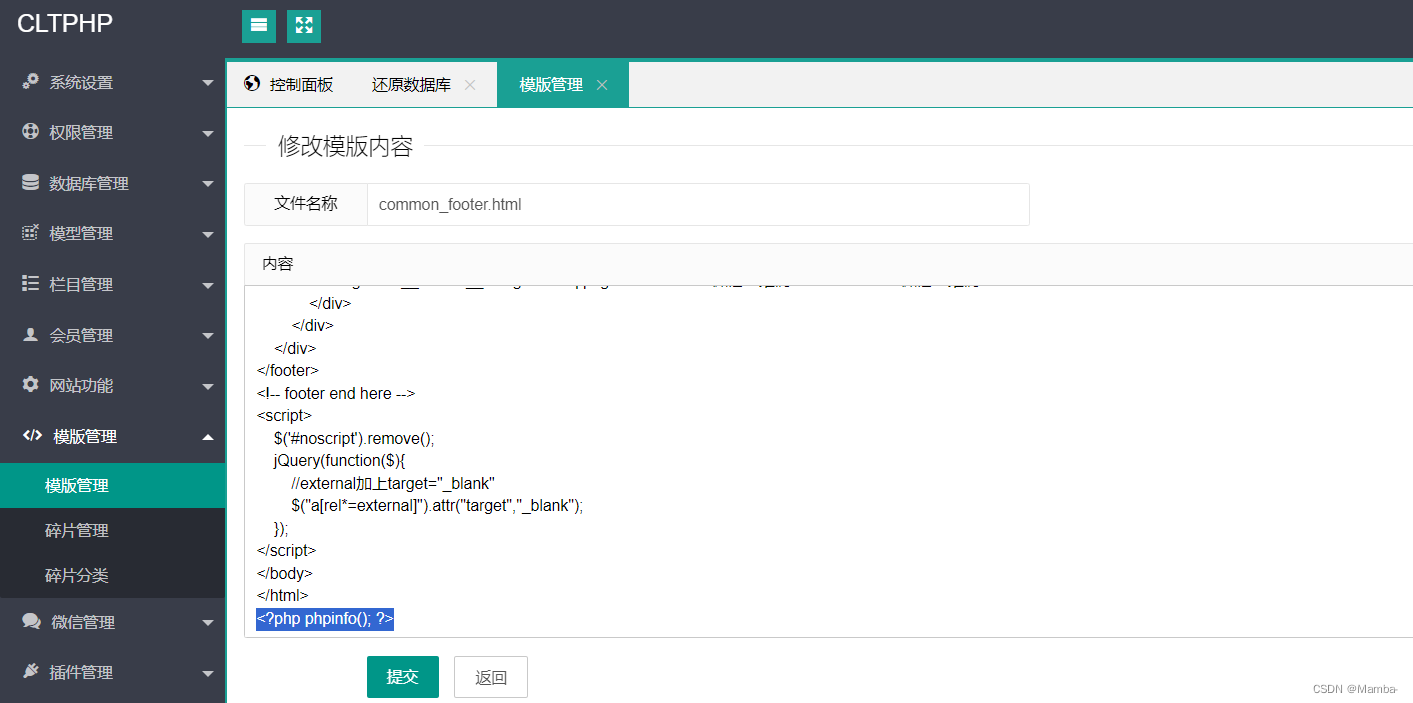The image size is (1413, 703).
Task: Close the 模版管理 tab
Action: (x=602, y=85)
